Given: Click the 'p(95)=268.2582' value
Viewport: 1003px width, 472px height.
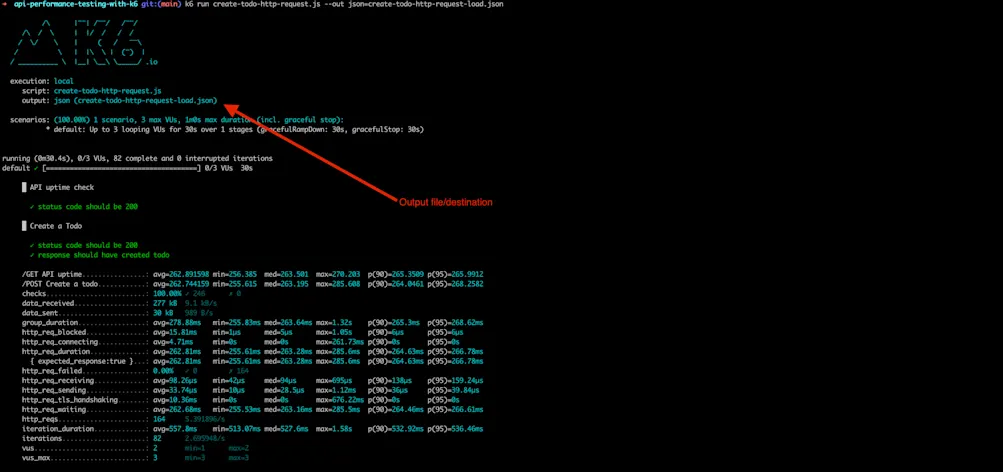Looking at the screenshot, I should coord(455,283).
